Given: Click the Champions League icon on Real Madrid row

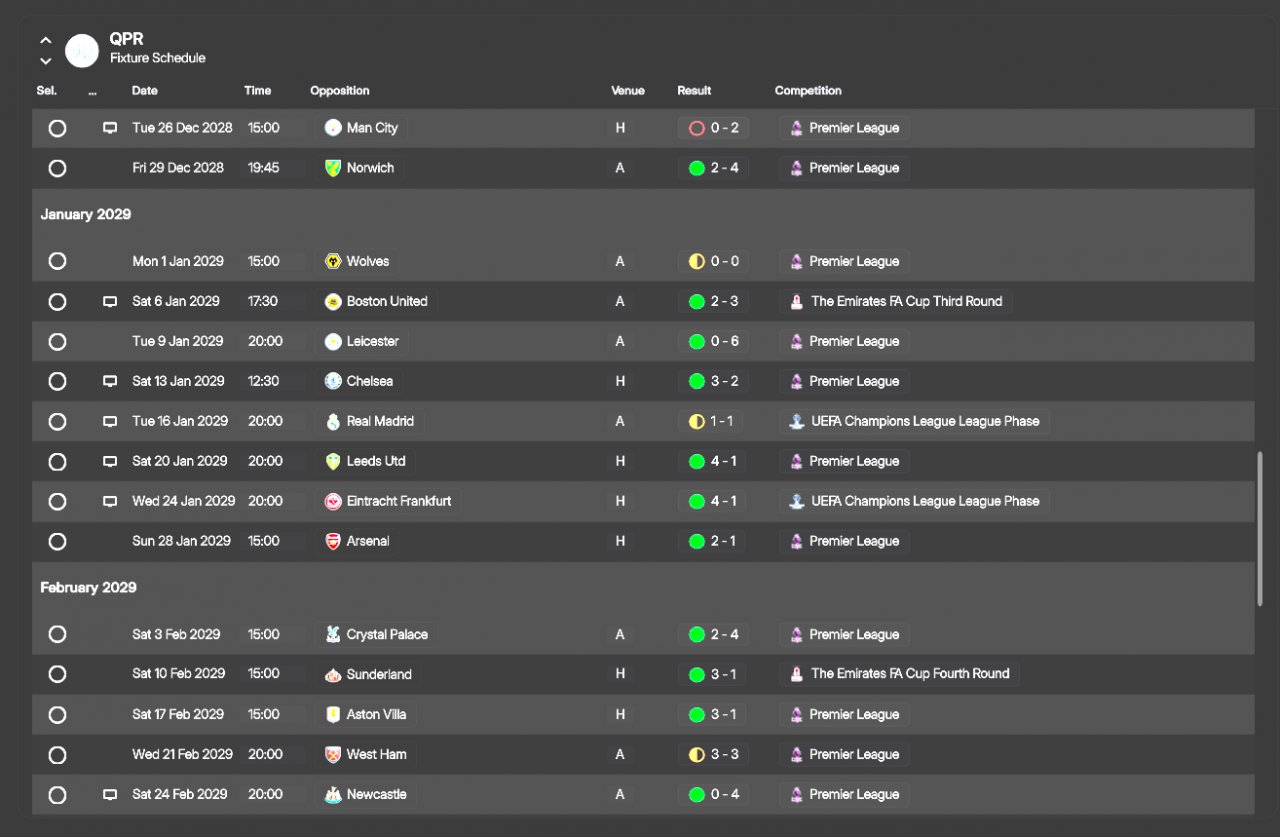Looking at the screenshot, I should (x=796, y=421).
